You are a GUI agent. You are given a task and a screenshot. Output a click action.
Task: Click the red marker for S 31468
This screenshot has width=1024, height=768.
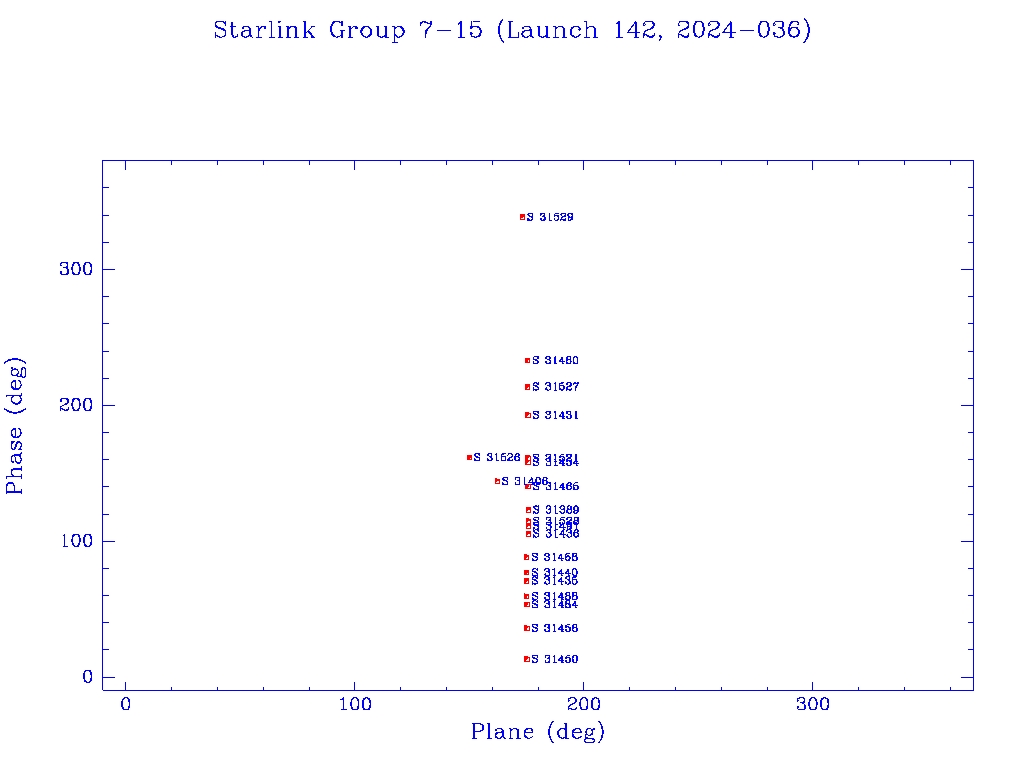(526, 557)
